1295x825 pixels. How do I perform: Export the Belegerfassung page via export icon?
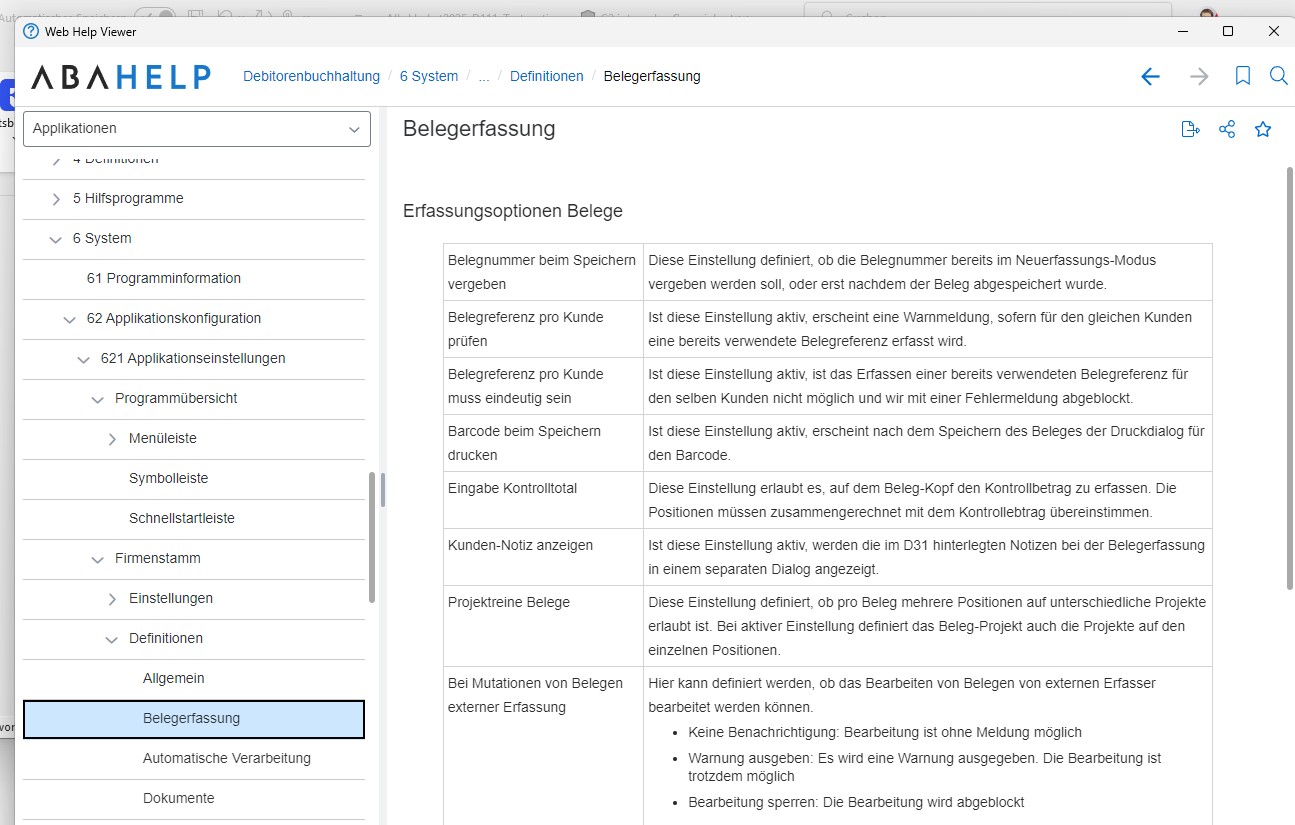click(x=1190, y=129)
